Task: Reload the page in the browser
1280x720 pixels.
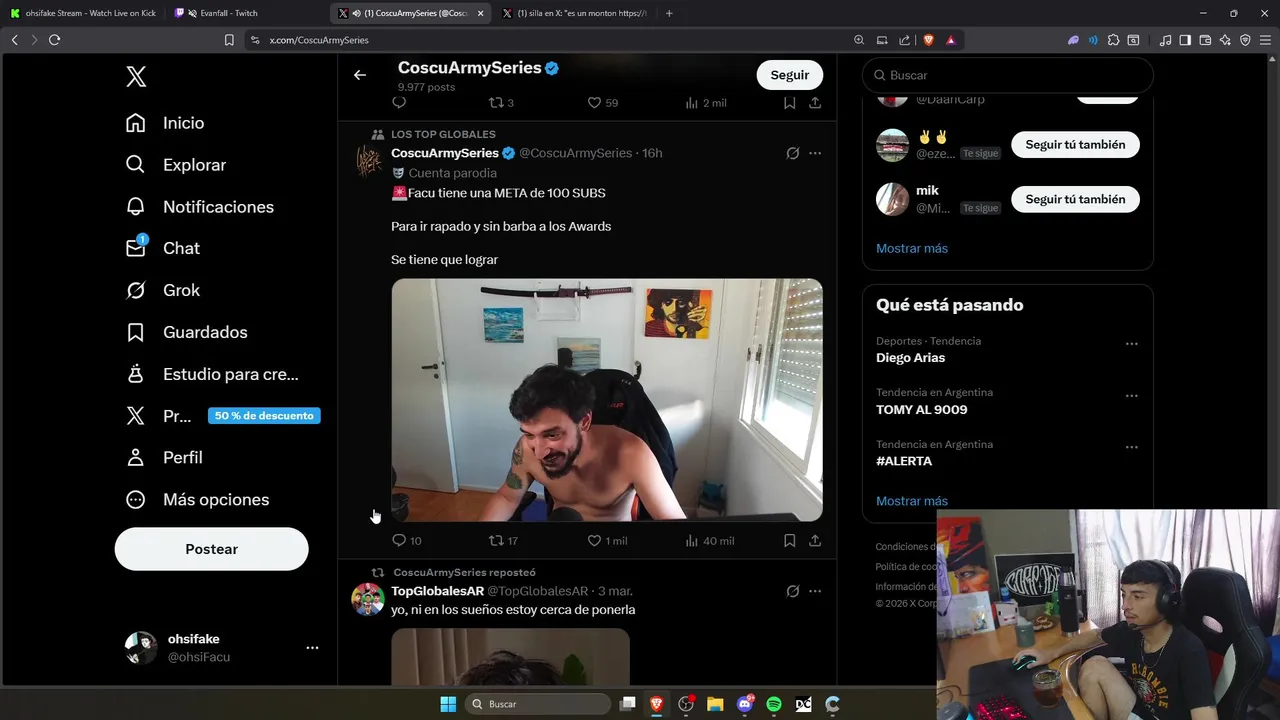Action: (x=54, y=40)
